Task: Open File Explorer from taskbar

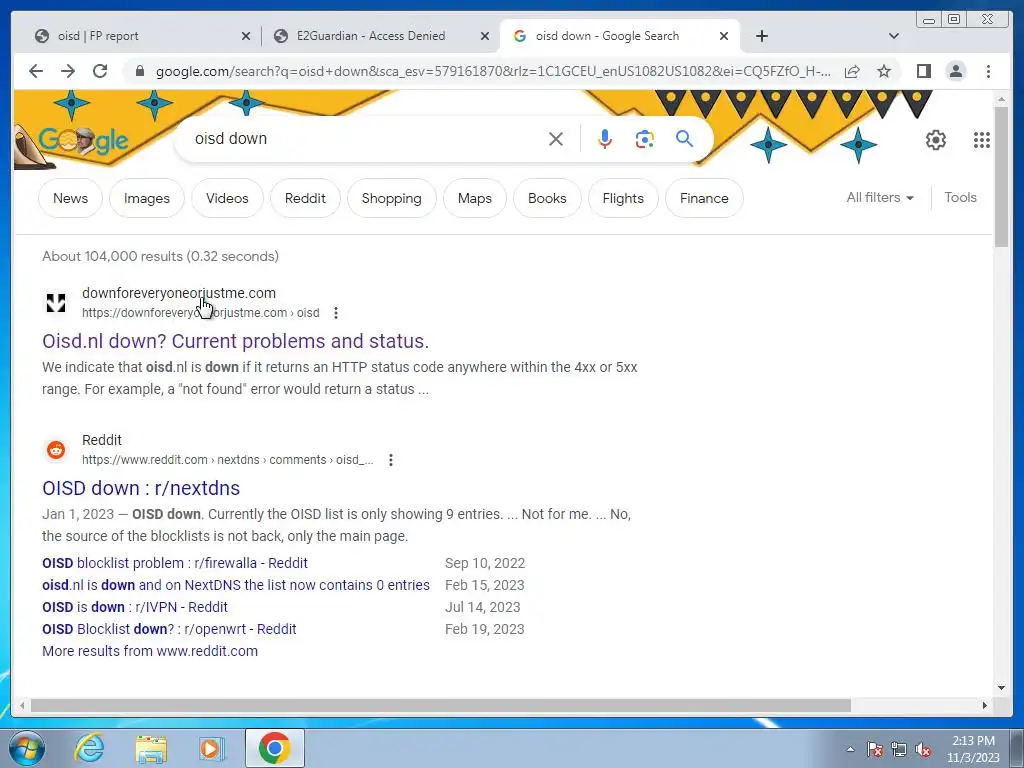Action: 151,748
